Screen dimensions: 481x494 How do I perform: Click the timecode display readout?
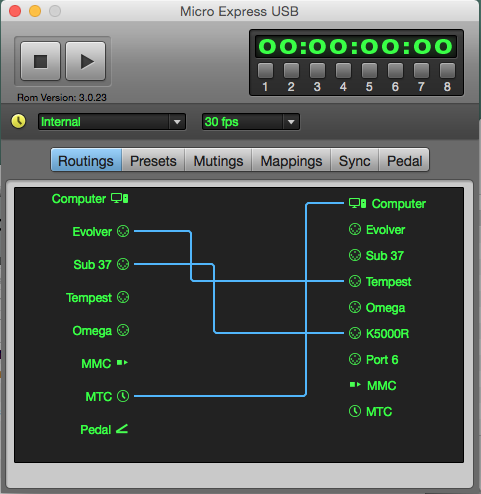click(356, 46)
